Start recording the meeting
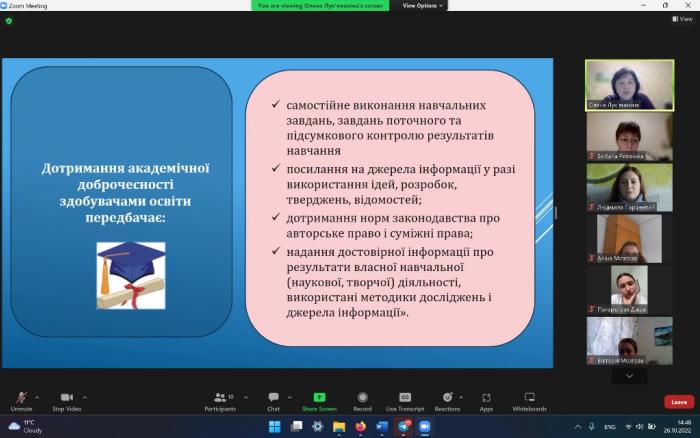Viewport: 700px width, 438px height. click(x=362, y=400)
